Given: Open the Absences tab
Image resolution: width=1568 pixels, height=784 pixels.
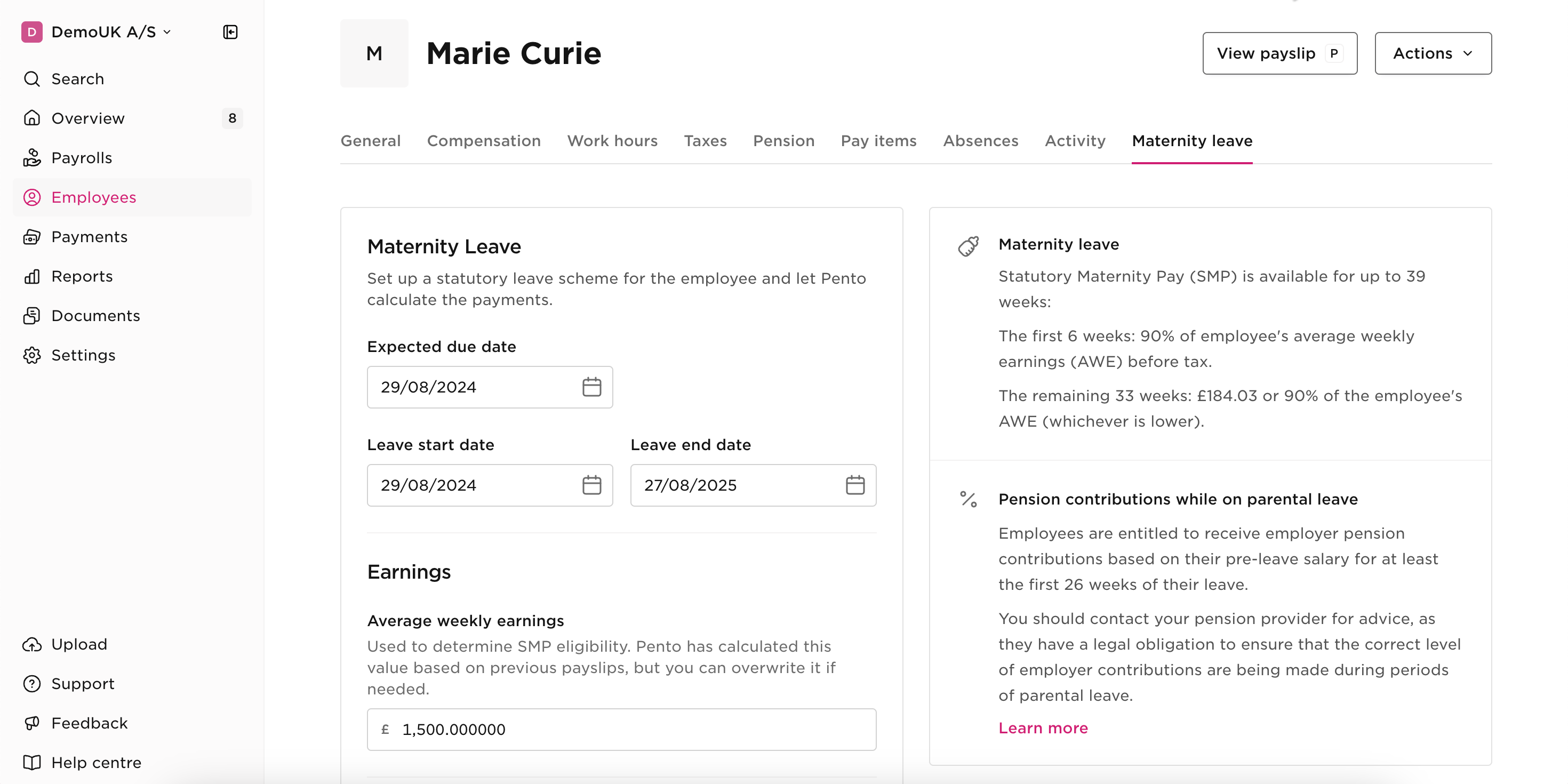Looking at the screenshot, I should click(981, 141).
